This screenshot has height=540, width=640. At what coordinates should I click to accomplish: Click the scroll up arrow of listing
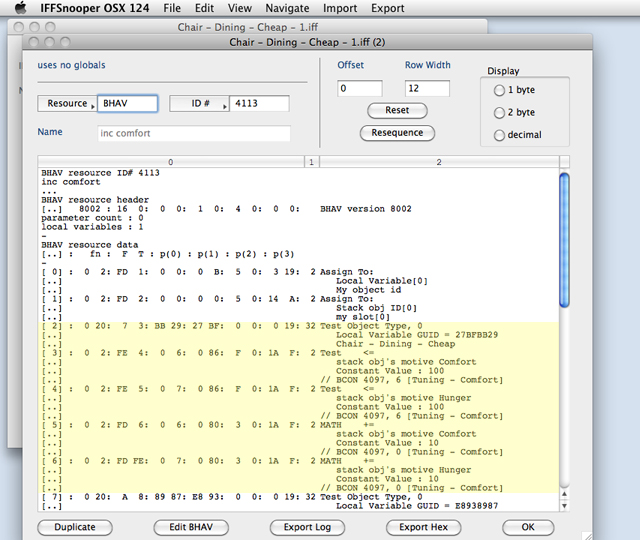(x=564, y=494)
